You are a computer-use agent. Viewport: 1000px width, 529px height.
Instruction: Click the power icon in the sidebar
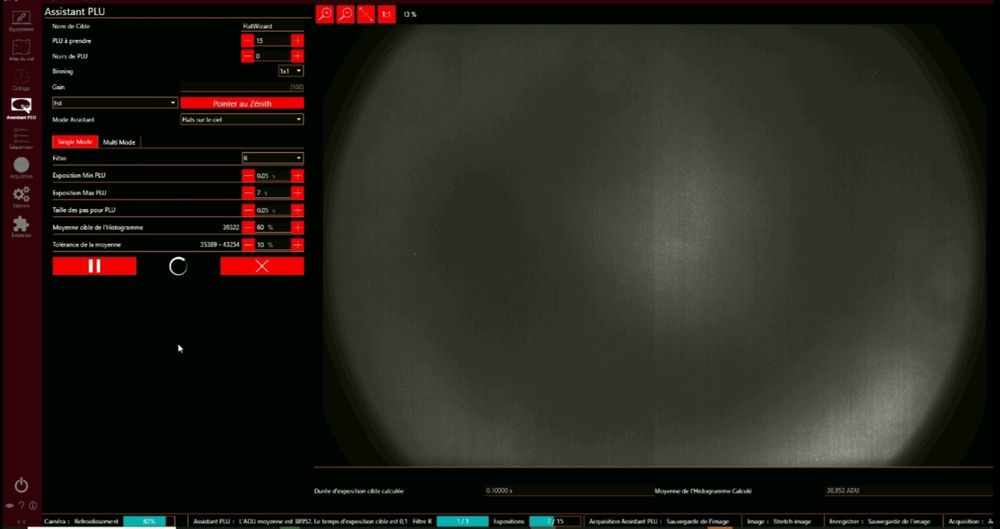click(x=21, y=485)
